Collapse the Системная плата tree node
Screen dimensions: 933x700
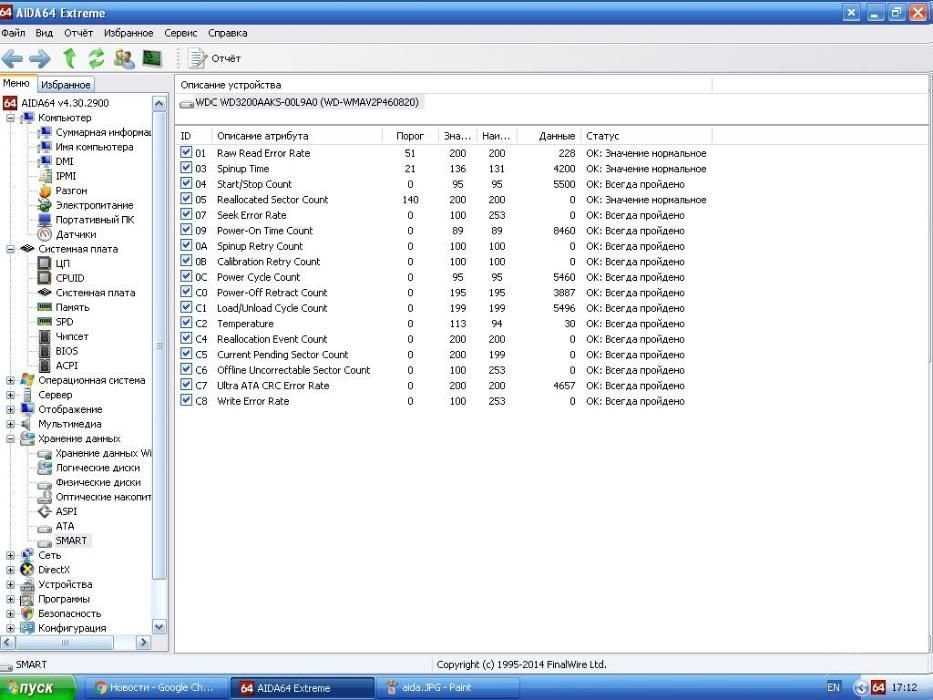(10, 249)
